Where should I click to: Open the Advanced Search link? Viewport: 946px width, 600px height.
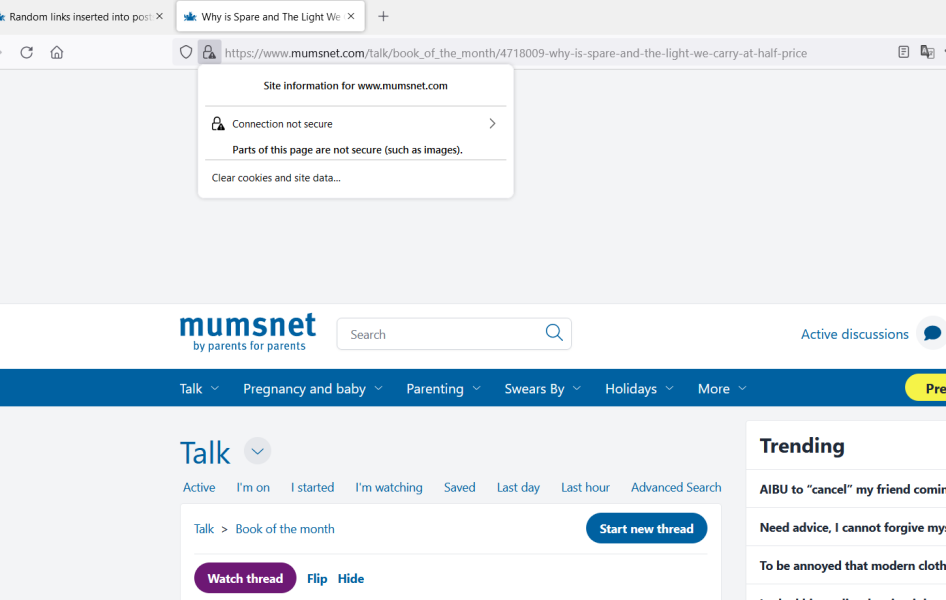[x=676, y=487]
